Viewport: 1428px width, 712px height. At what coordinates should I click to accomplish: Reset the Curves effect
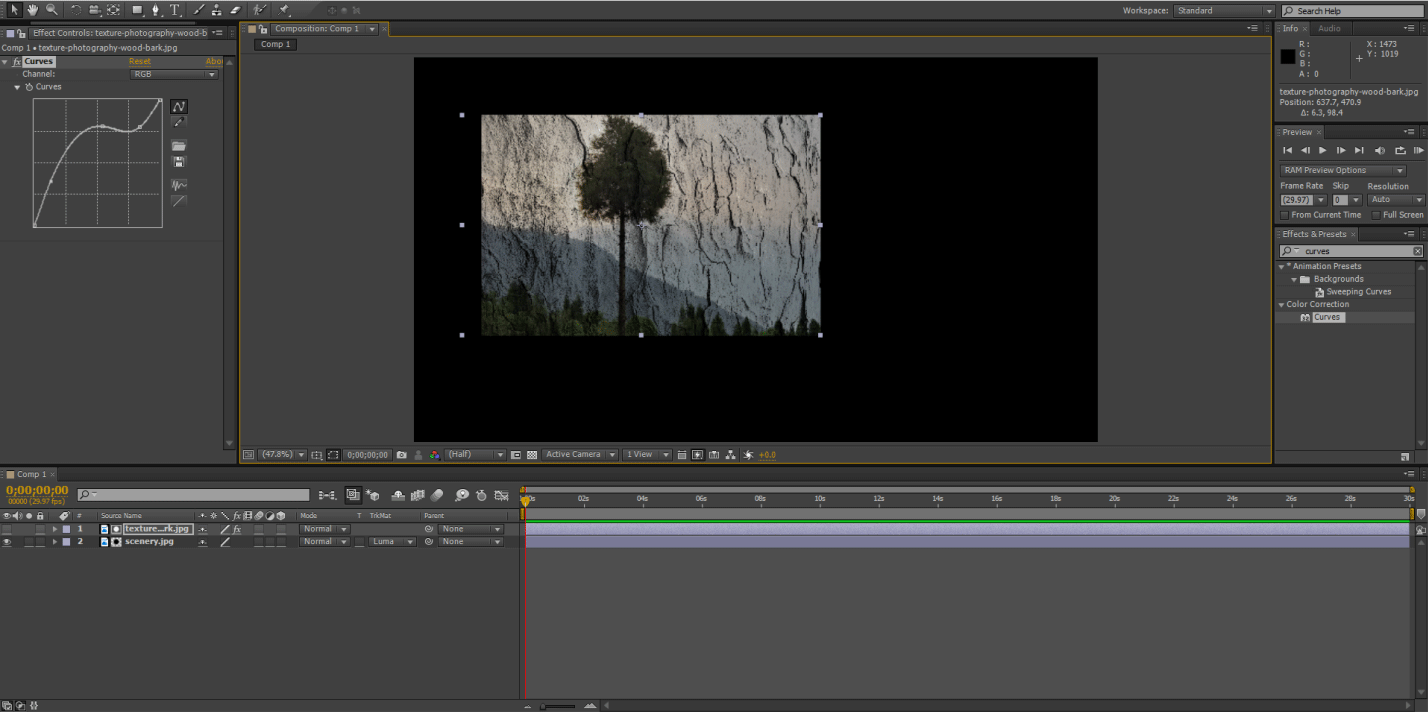[x=140, y=62]
